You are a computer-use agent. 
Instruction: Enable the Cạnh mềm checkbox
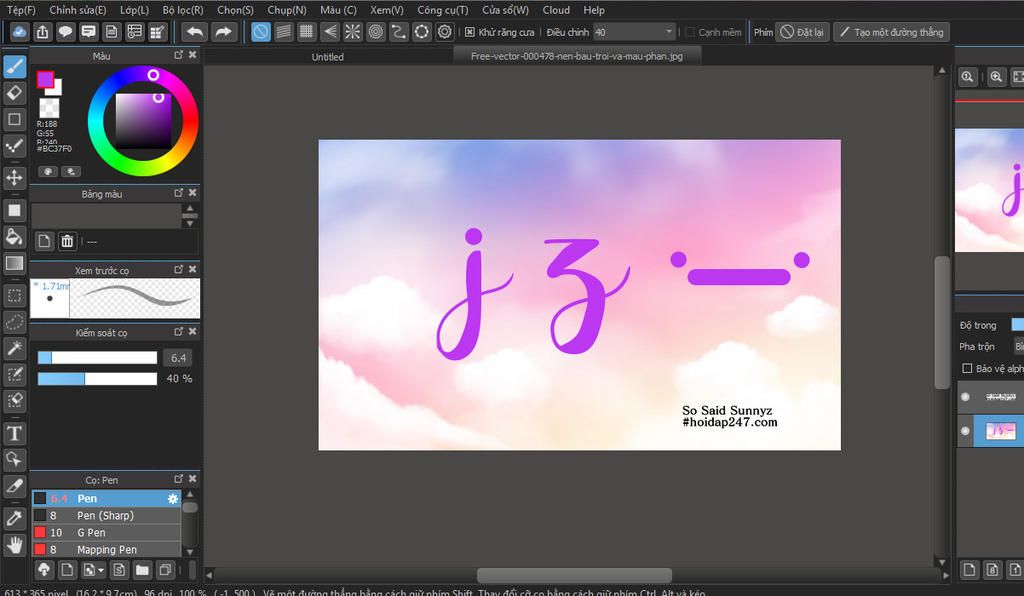tap(690, 32)
